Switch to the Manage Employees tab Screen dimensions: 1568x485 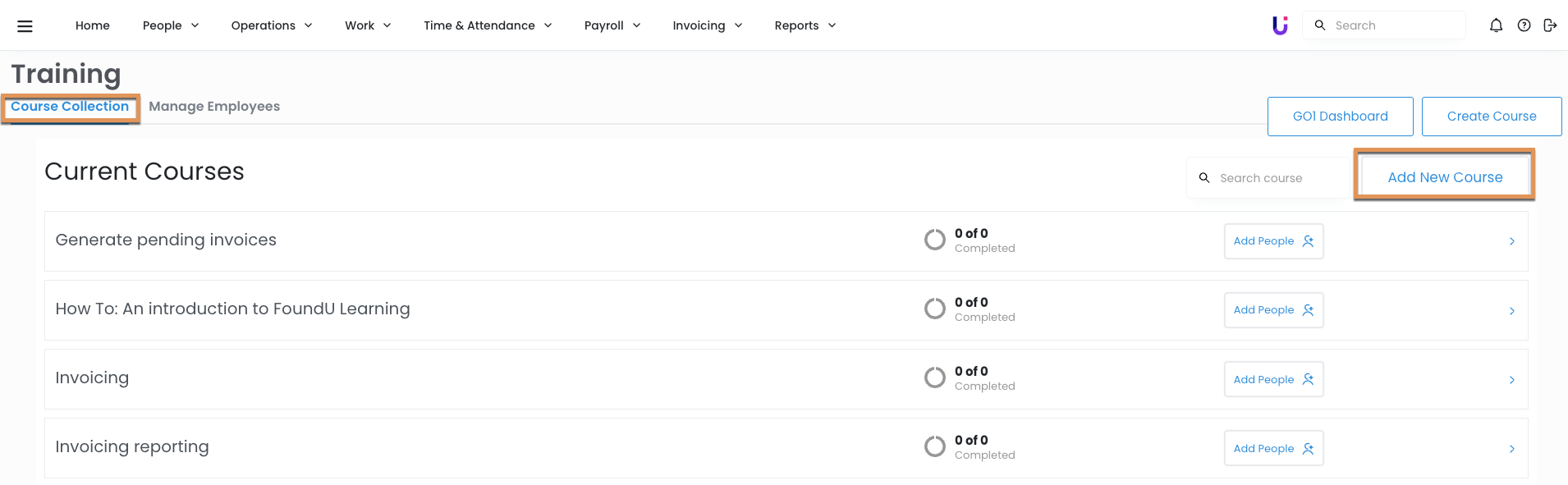click(x=214, y=107)
